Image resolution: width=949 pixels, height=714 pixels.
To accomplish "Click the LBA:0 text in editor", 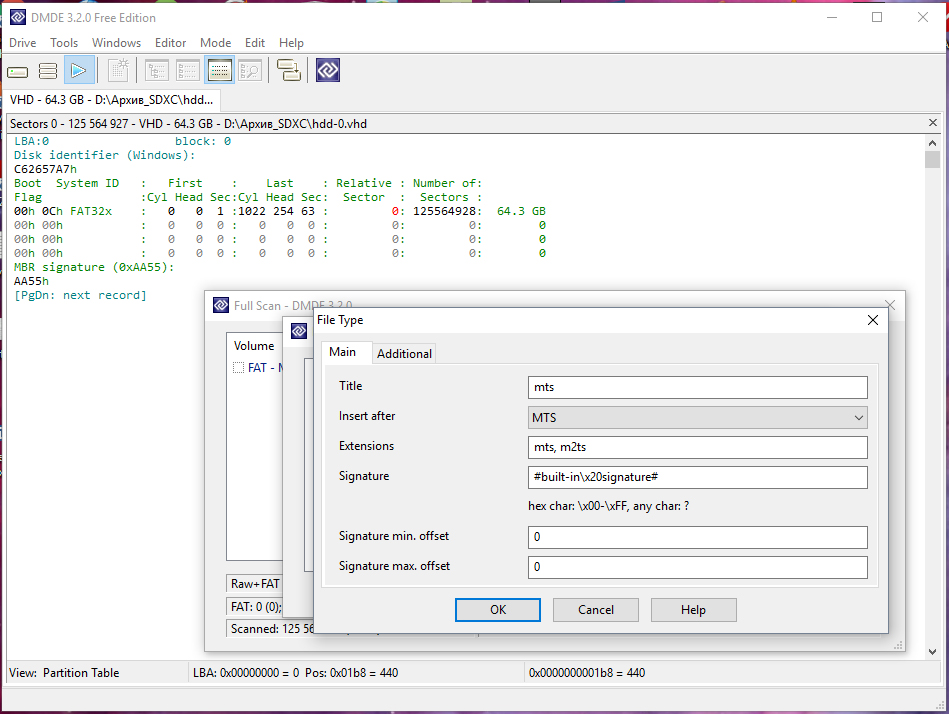I will [x=31, y=141].
